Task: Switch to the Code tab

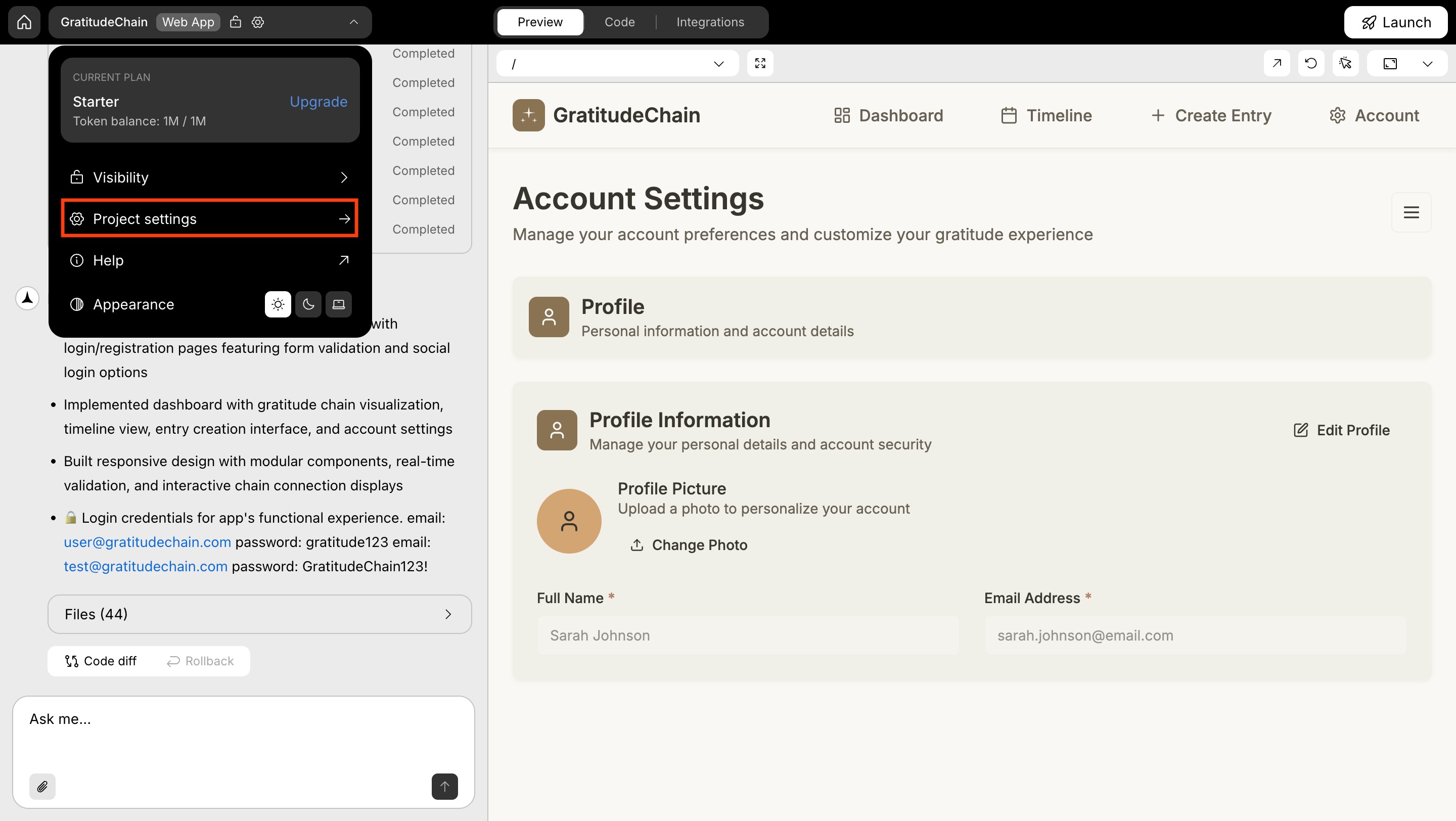Action: point(619,22)
